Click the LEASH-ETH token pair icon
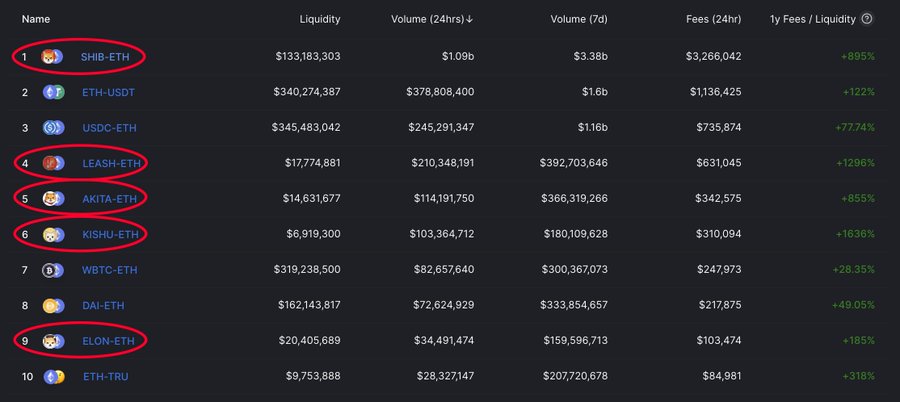900x402 pixels. pos(53,163)
